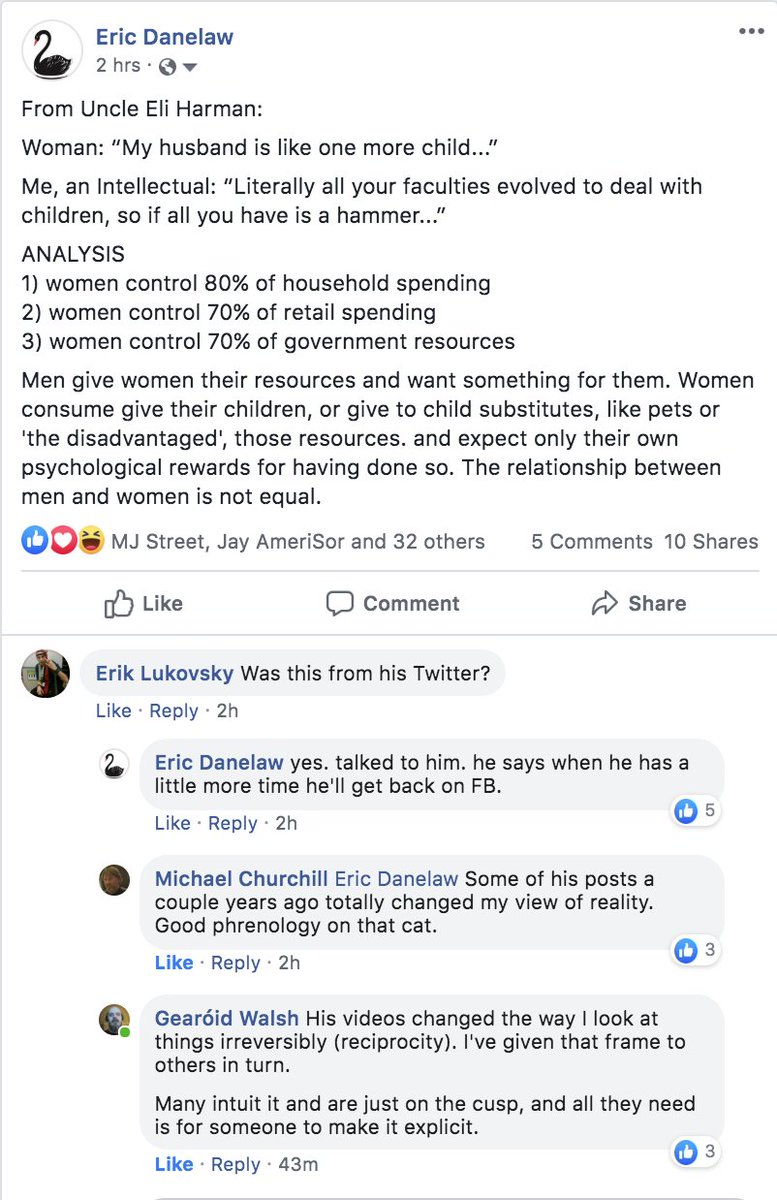Open the post options three-dot menu
The image size is (777, 1200).
(x=751, y=32)
